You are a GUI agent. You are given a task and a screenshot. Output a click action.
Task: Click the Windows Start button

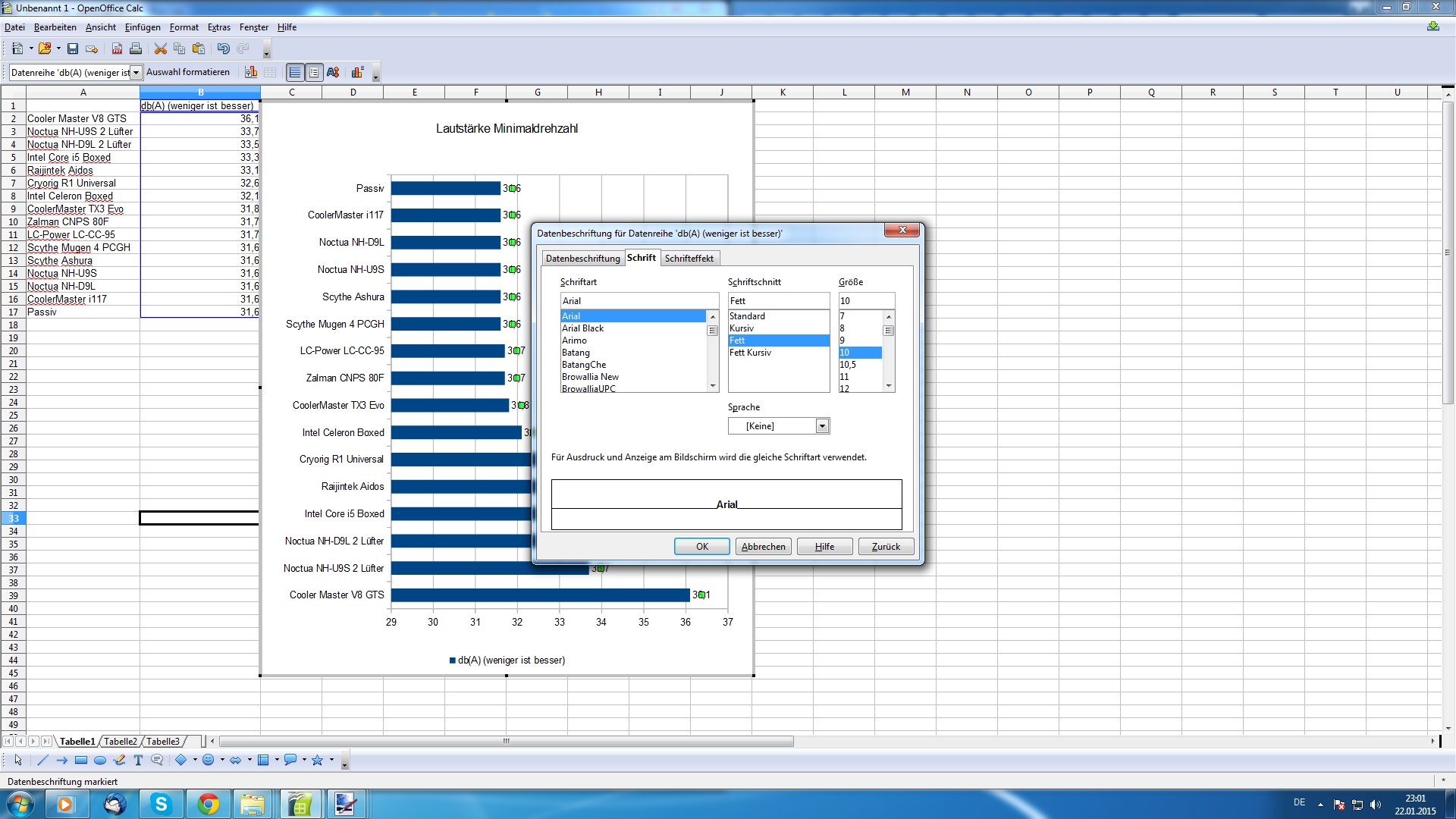pos(20,804)
